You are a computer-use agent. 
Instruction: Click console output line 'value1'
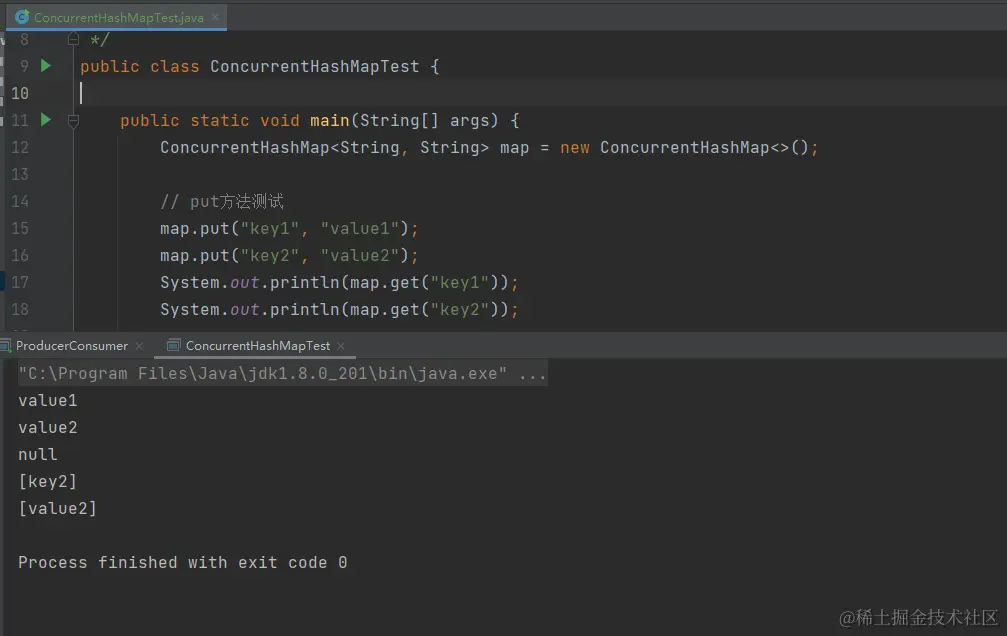[48, 400]
